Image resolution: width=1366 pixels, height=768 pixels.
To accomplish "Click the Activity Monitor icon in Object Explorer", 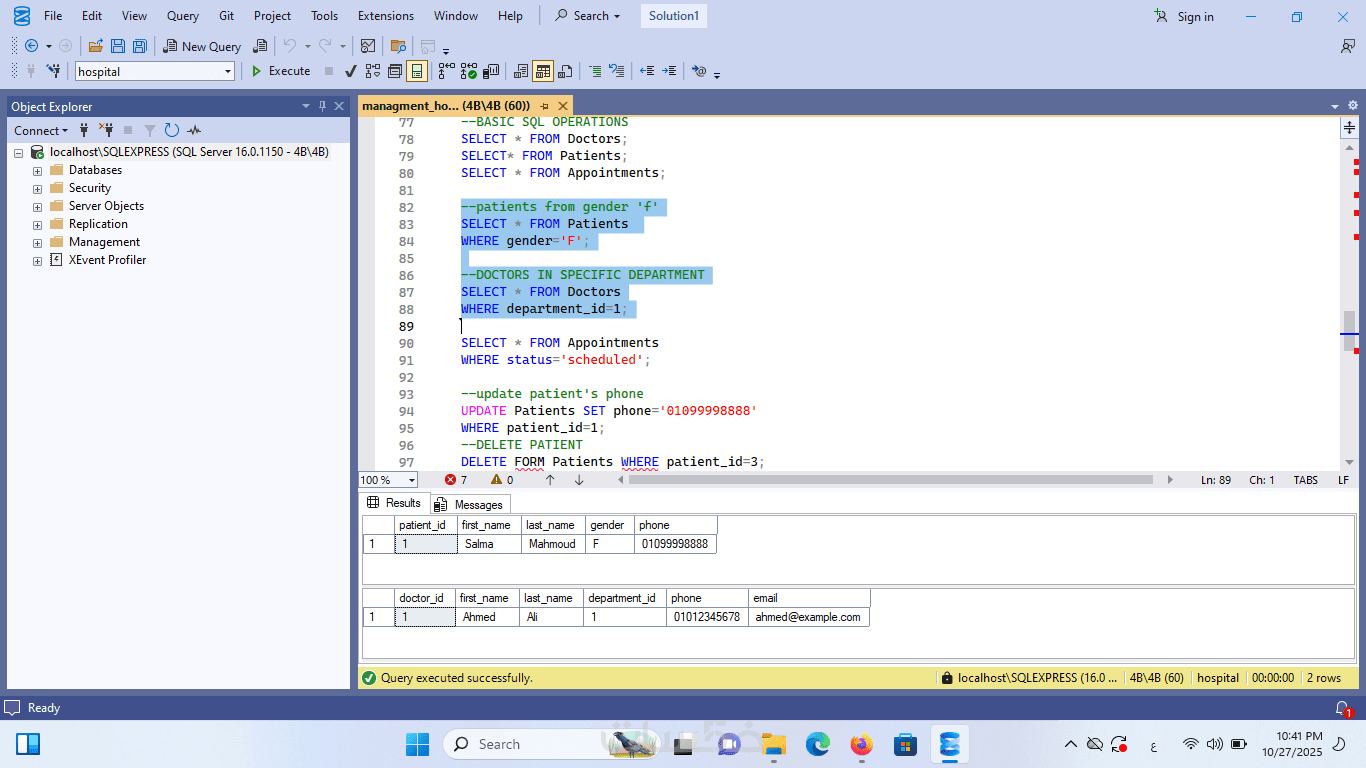I will (194, 130).
